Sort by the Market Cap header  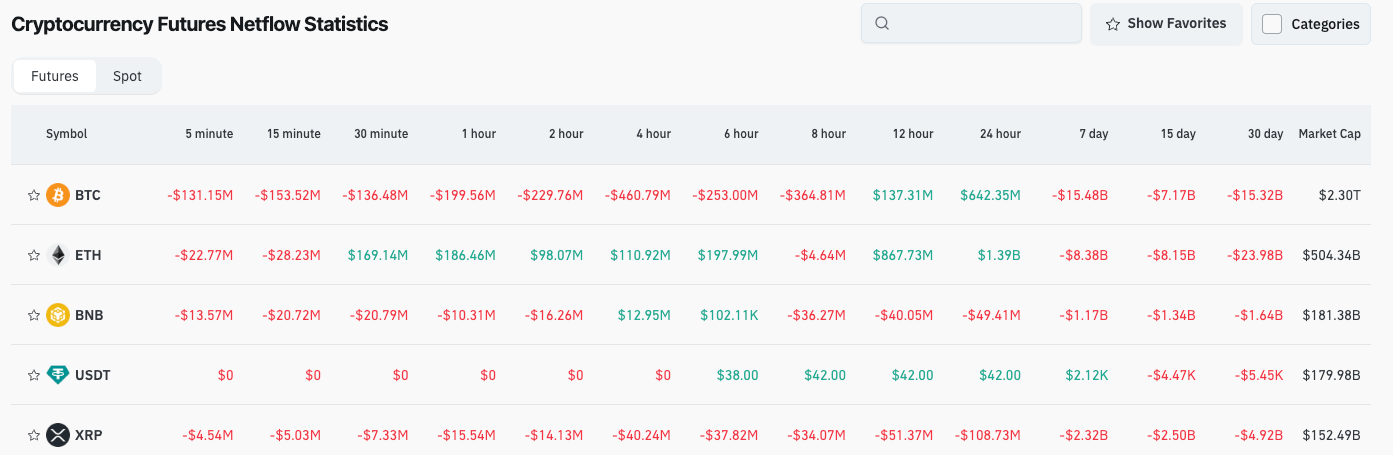pos(1329,134)
